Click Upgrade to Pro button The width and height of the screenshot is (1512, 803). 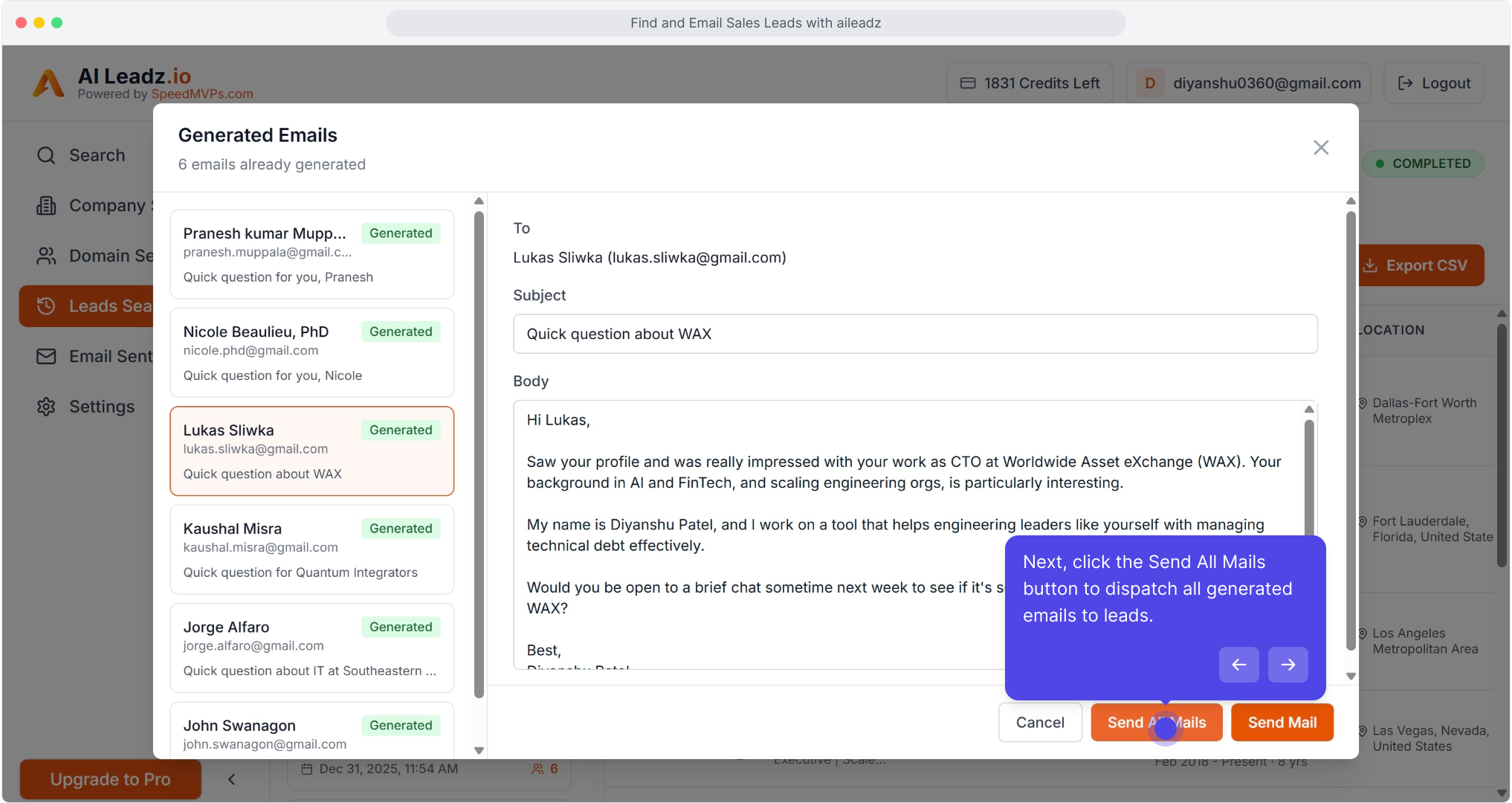pos(110,779)
